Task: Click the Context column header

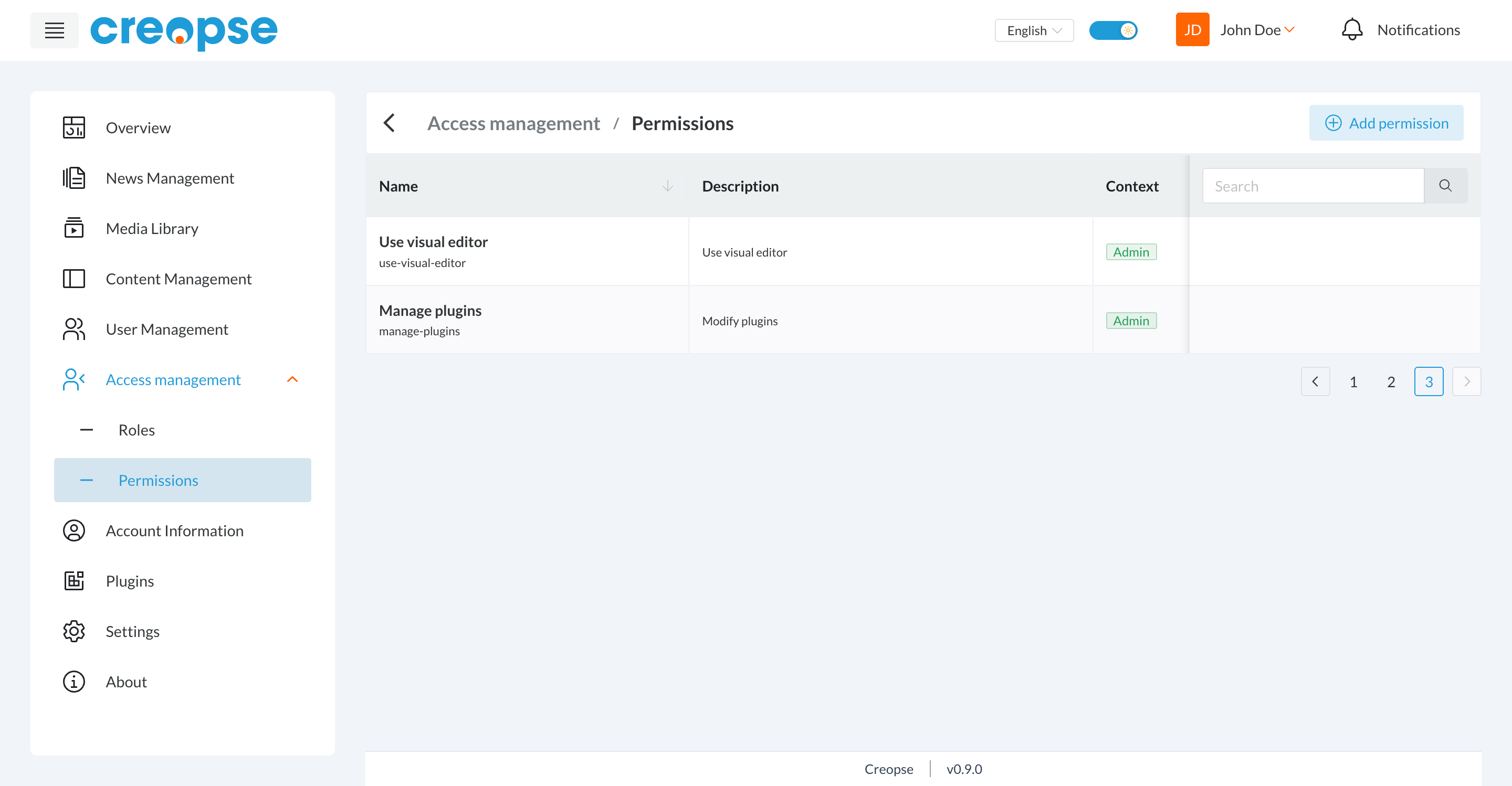Action: tap(1132, 186)
